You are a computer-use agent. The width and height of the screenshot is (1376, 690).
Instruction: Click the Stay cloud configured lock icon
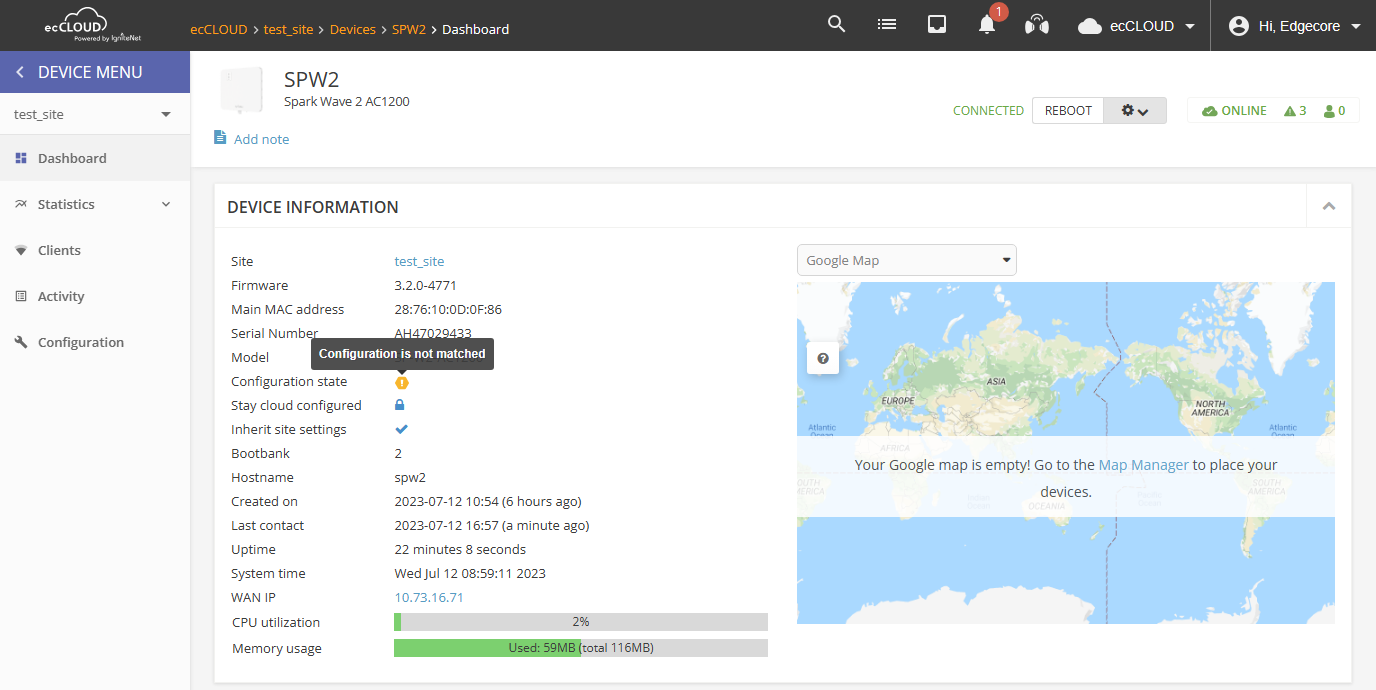coord(400,405)
